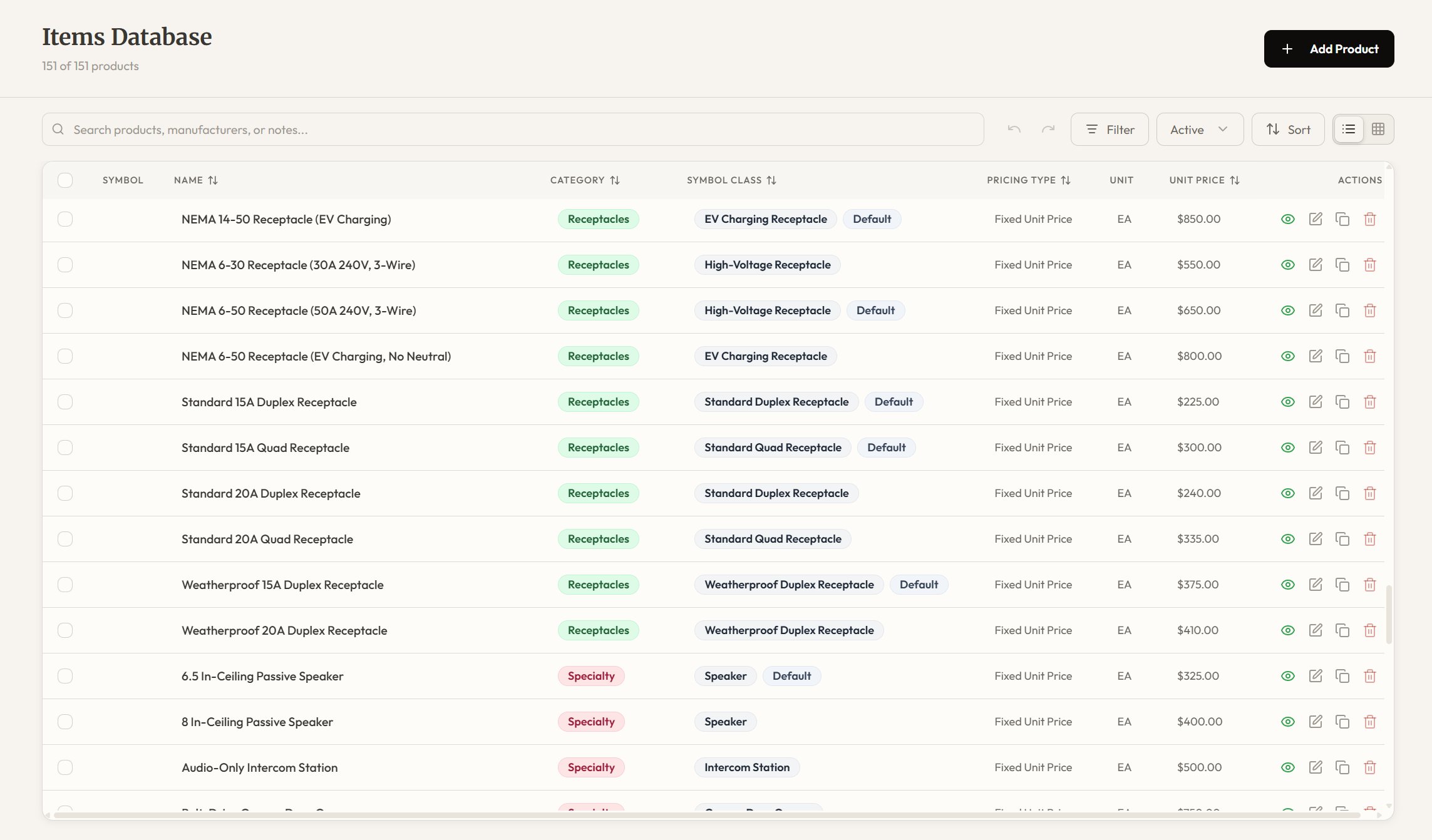Duplicate the Audio-Only Intercom Station
The width and height of the screenshot is (1432, 840).
point(1343,767)
